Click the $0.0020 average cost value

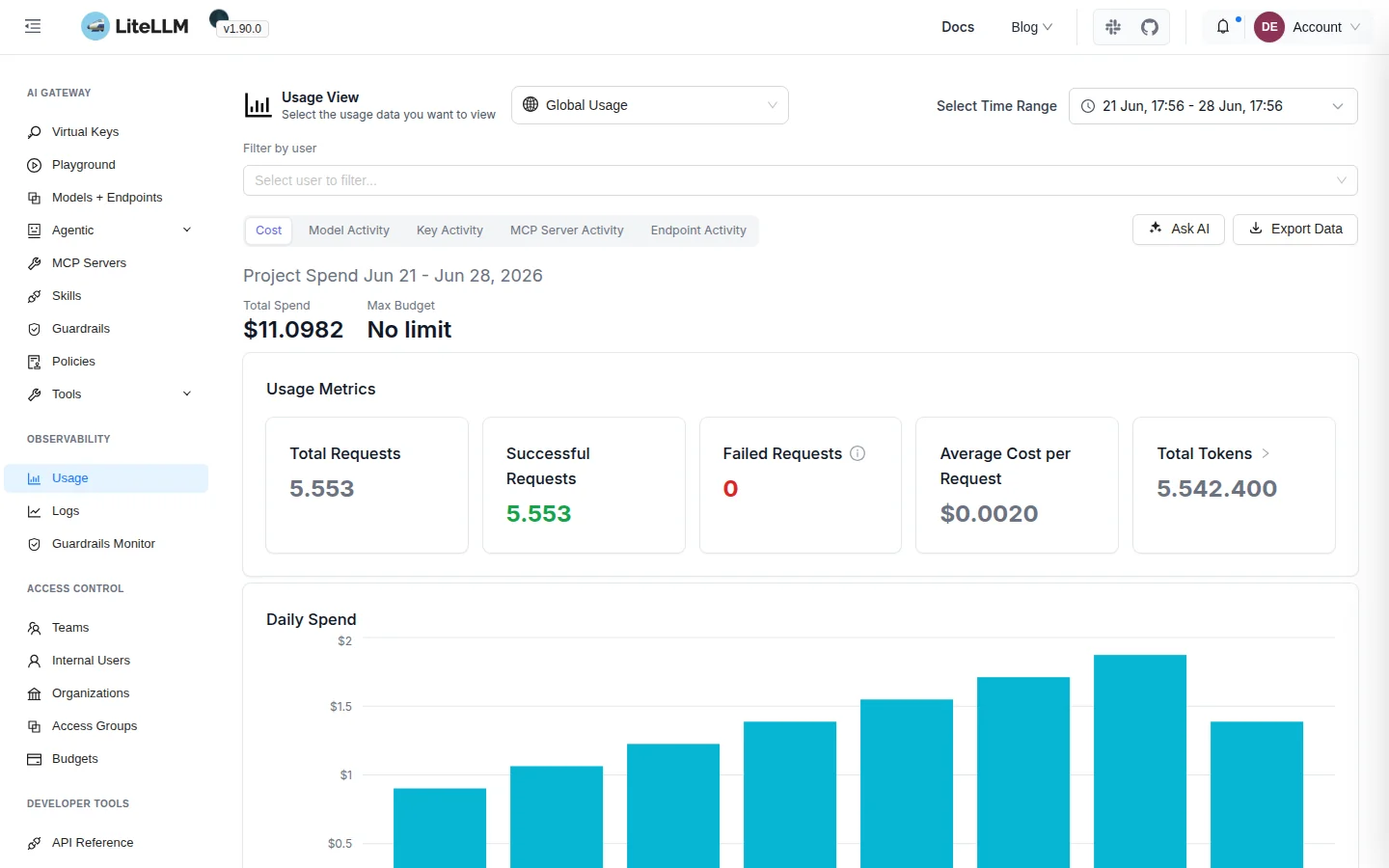point(990,514)
